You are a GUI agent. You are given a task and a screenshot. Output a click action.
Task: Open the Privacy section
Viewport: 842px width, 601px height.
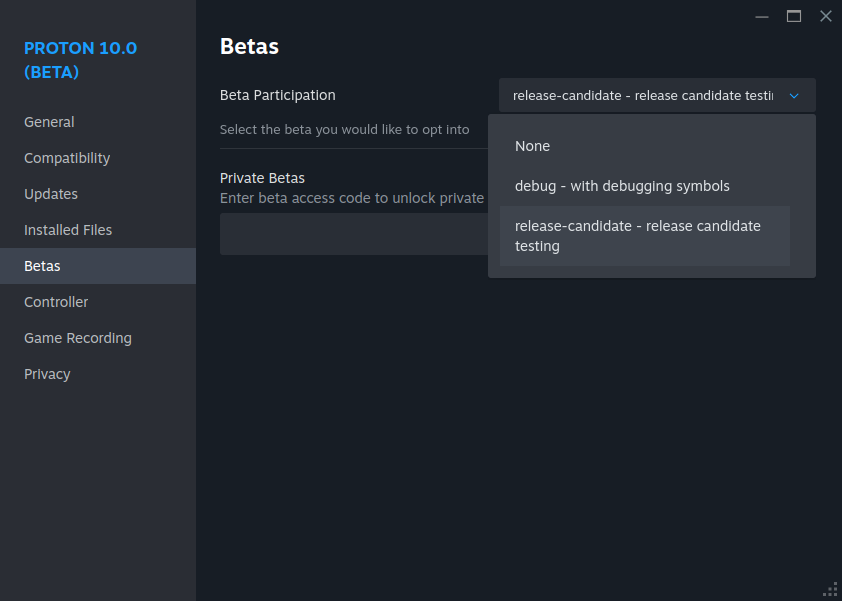click(47, 374)
